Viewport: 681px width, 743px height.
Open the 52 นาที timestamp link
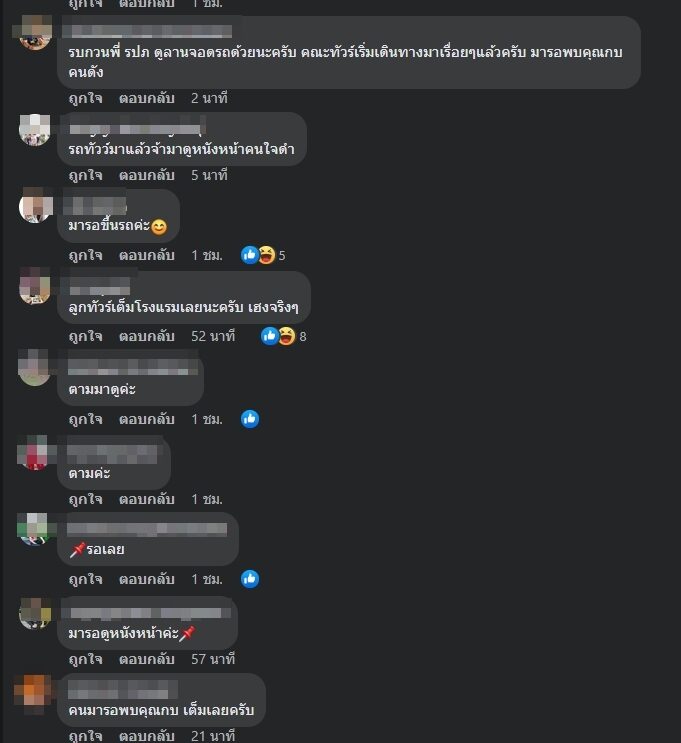click(x=213, y=336)
